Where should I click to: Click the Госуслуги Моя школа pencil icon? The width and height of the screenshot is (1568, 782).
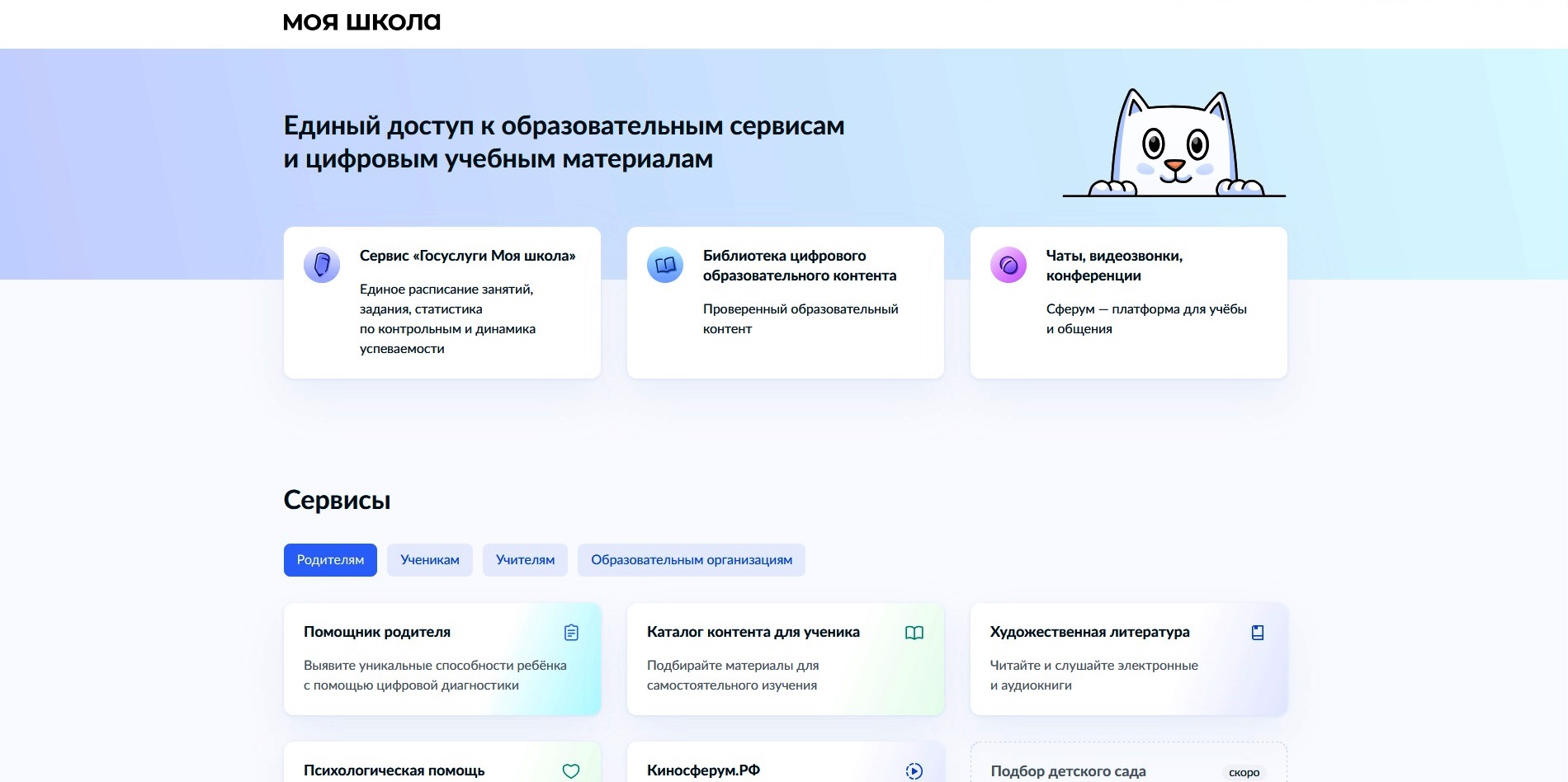tap(322, 265)
